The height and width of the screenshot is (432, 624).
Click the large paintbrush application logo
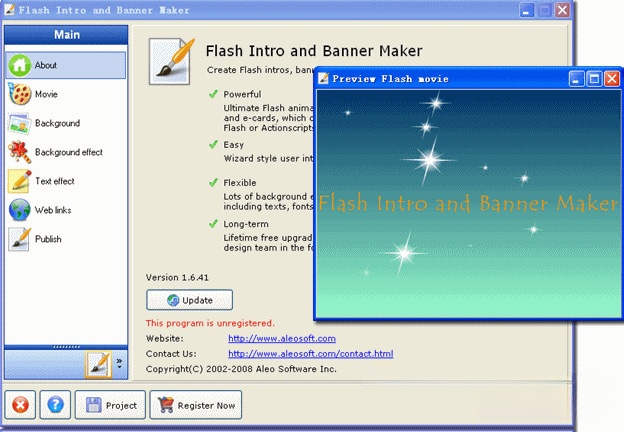click(171, 61)
